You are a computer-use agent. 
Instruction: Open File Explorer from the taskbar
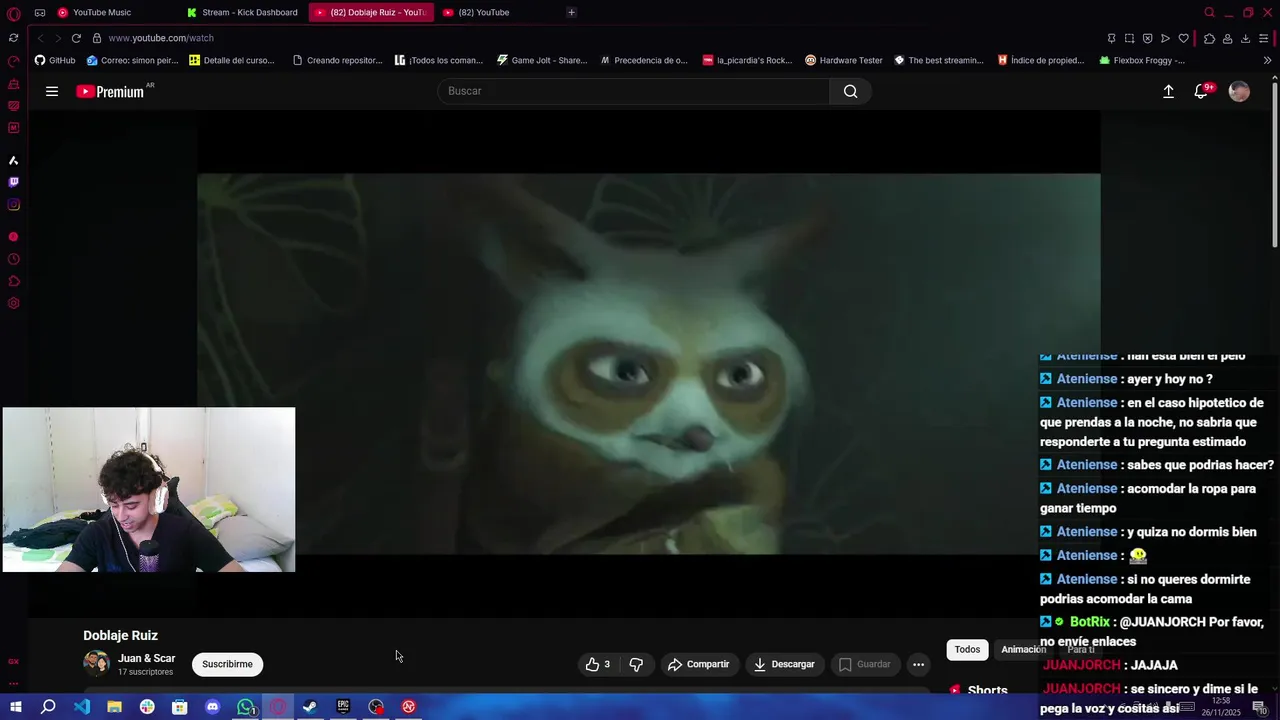[114, 707]
